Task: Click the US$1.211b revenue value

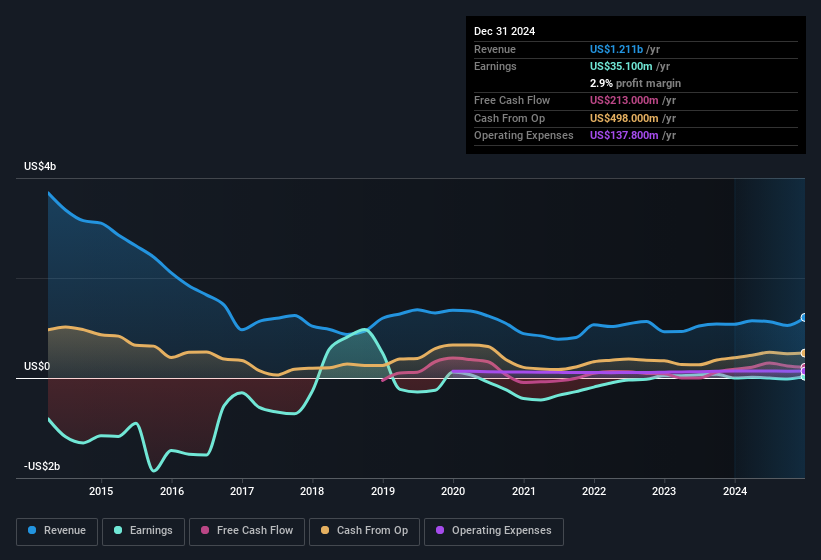Action: 616,49
